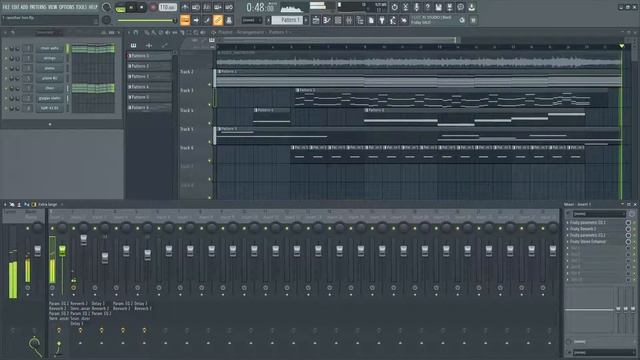
Task: Open Fruity Reeverb 2 slot options arrow
Action: [x=567, y=229]
